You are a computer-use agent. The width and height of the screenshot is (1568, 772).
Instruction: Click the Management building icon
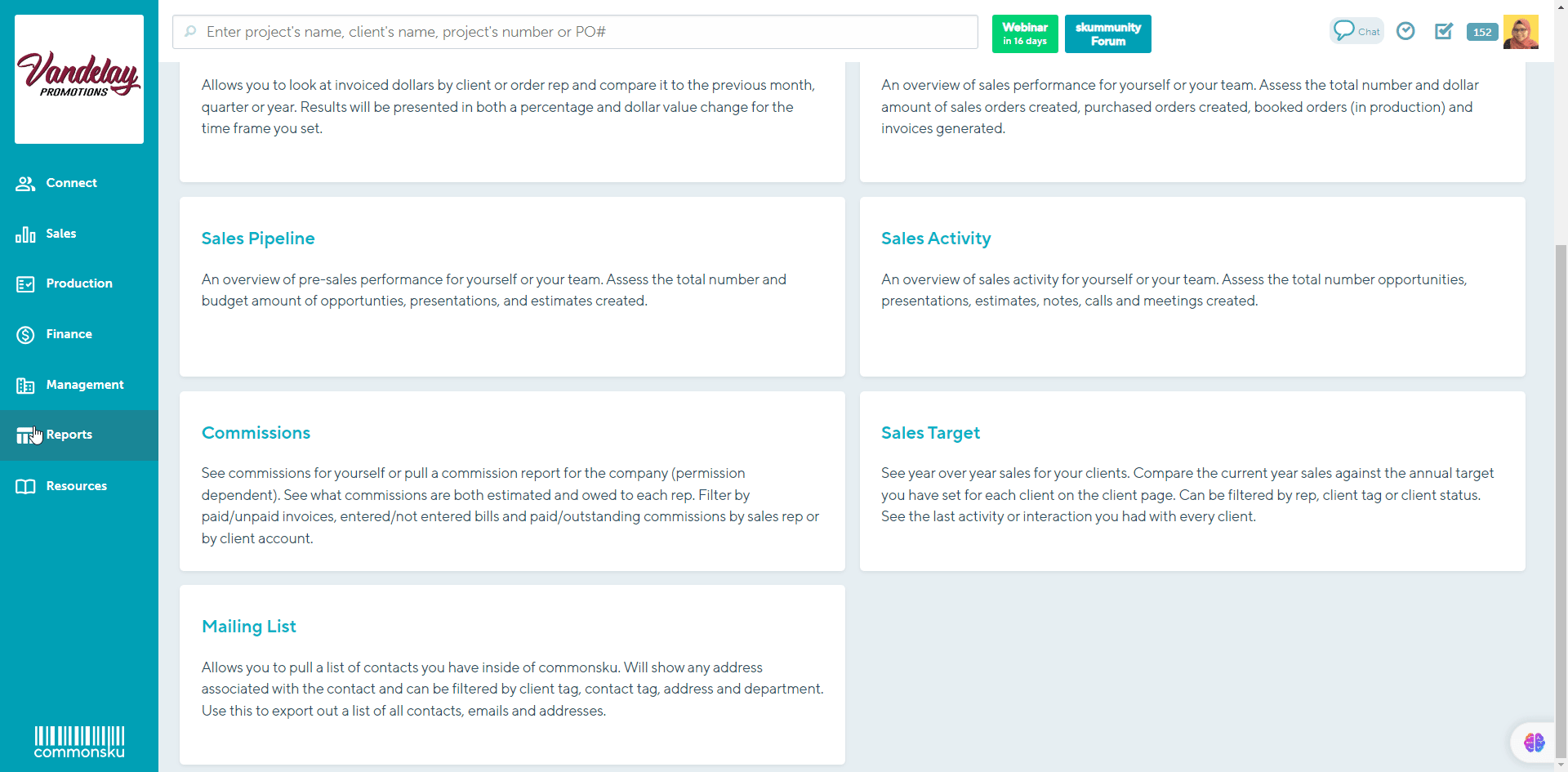point(25,386)
